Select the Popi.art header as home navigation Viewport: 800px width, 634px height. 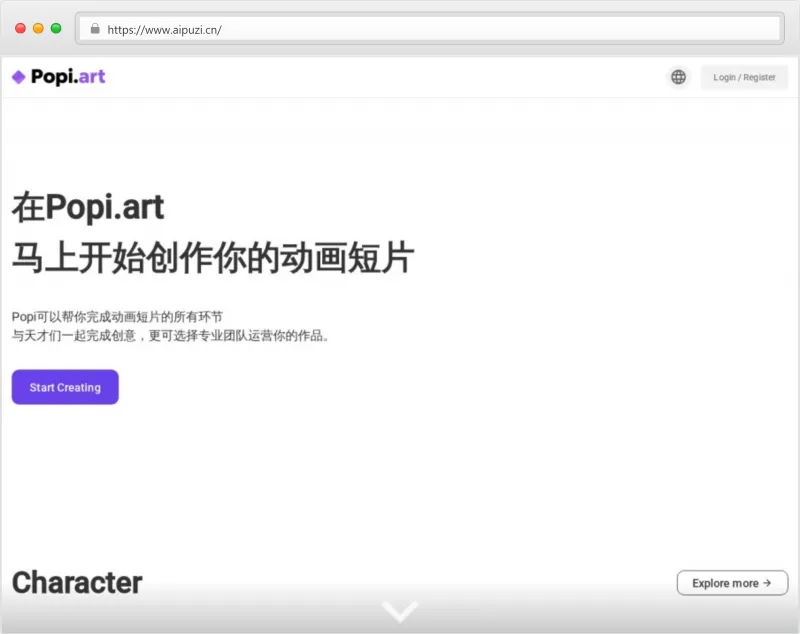coord(57,76)
